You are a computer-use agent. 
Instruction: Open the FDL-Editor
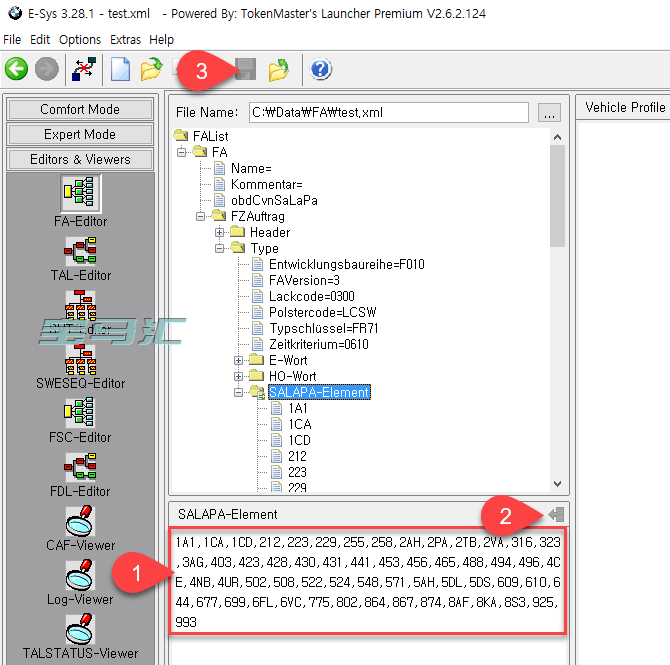click(80, 472)
